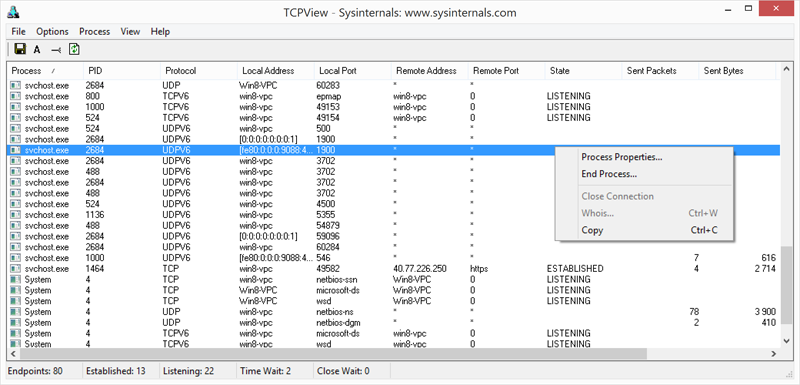Toggle address resolution with the A icon
The width and height of the screenshot is (800, 385).
click(37, 49)
